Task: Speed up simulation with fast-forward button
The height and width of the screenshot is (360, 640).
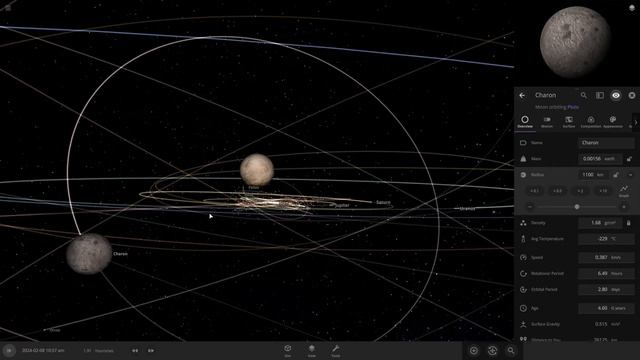Action: [151, 351]
